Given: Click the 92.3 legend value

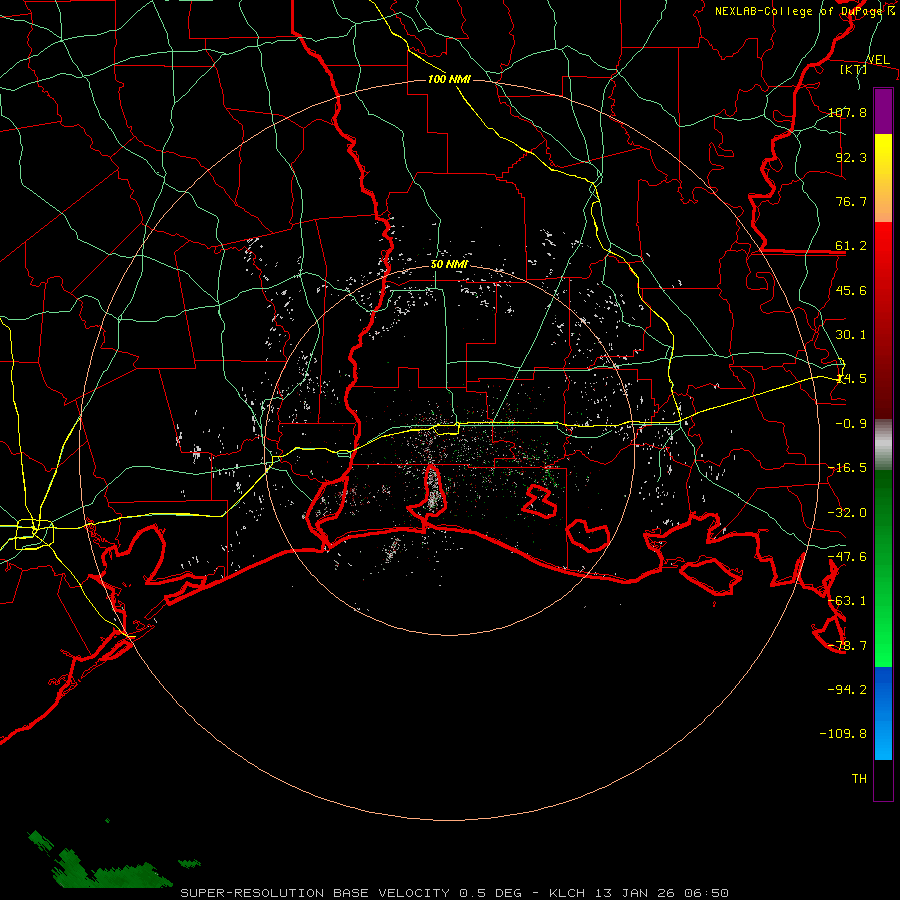Looking at the screenshot, I should pos(851,157).
